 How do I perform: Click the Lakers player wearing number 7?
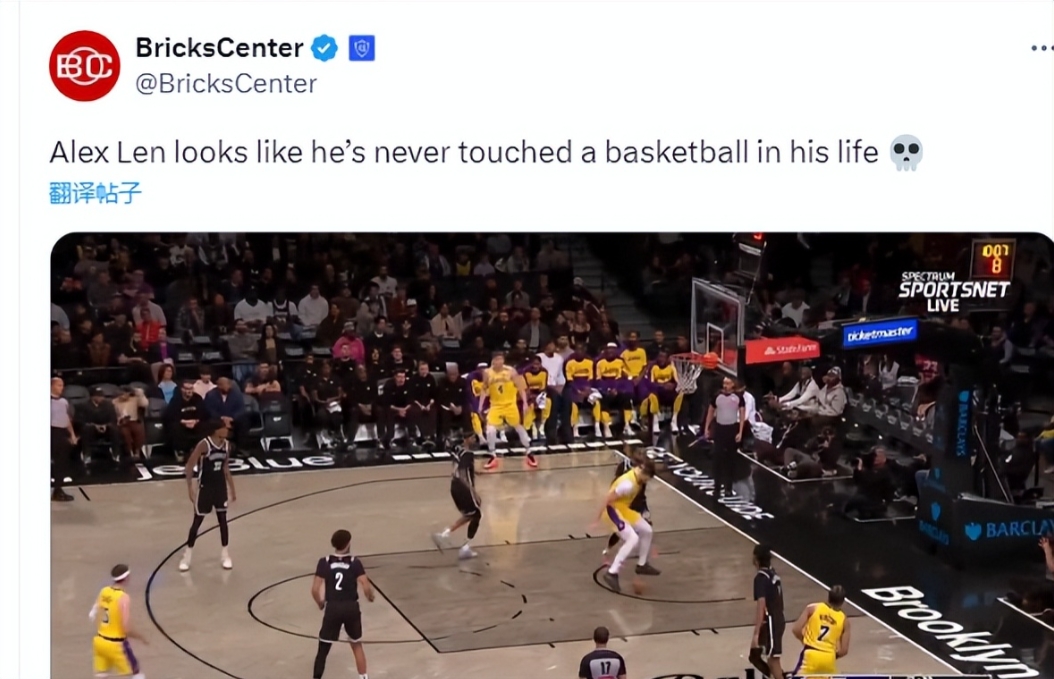[821, 630]
